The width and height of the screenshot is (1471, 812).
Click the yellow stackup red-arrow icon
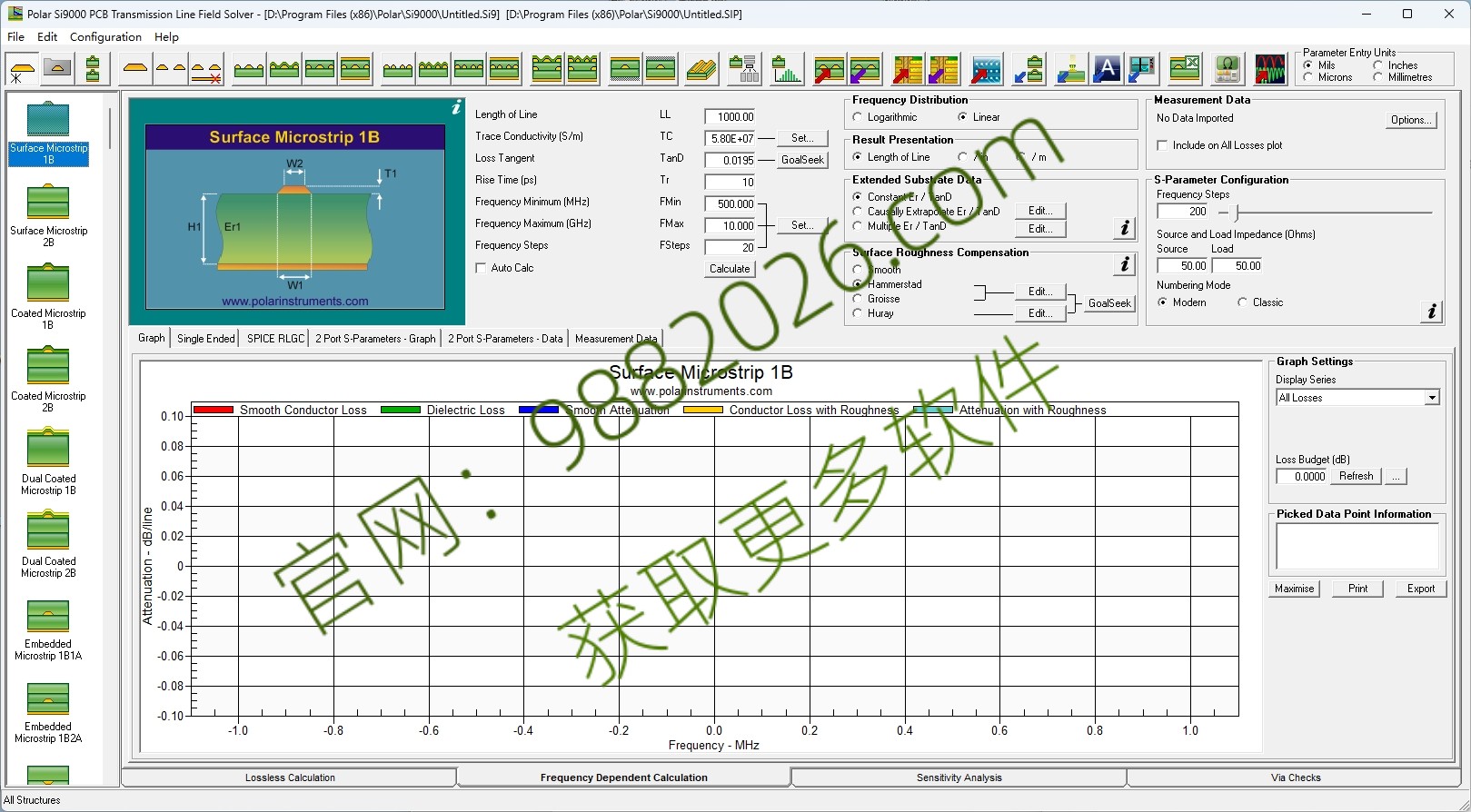(x=908, y=69)
